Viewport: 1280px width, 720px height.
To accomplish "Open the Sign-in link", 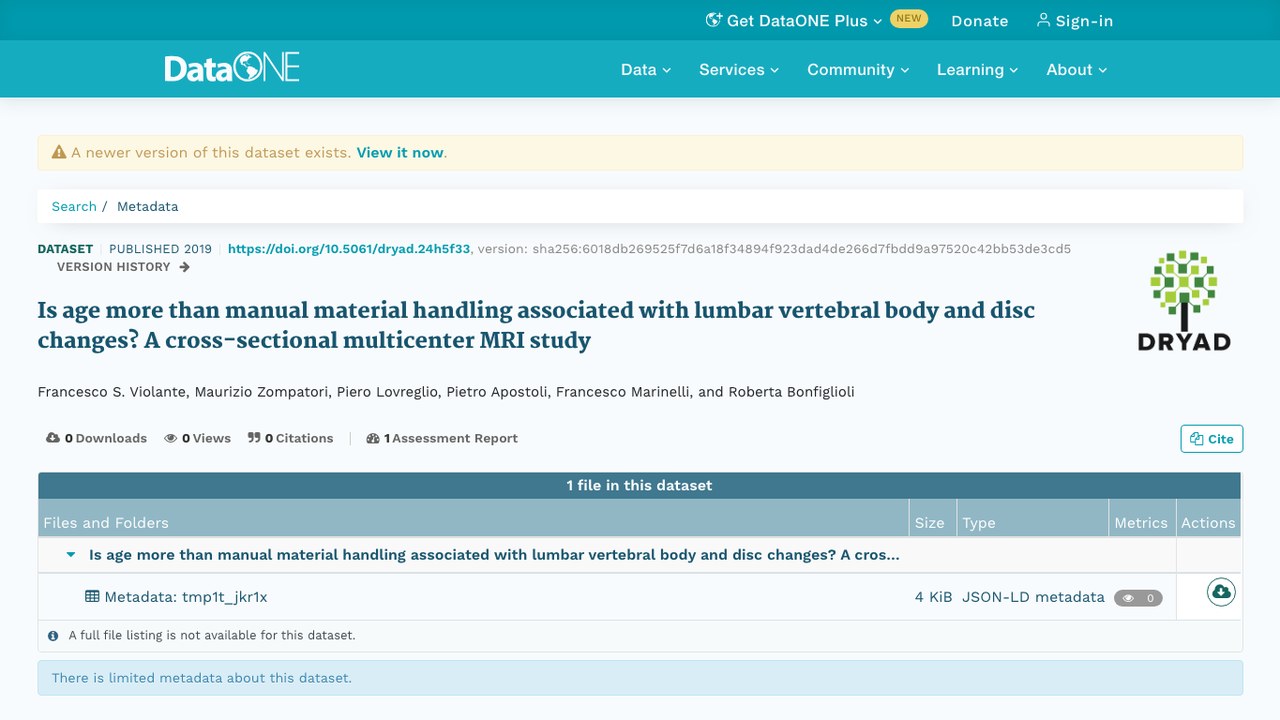I will coord(1075,20).
